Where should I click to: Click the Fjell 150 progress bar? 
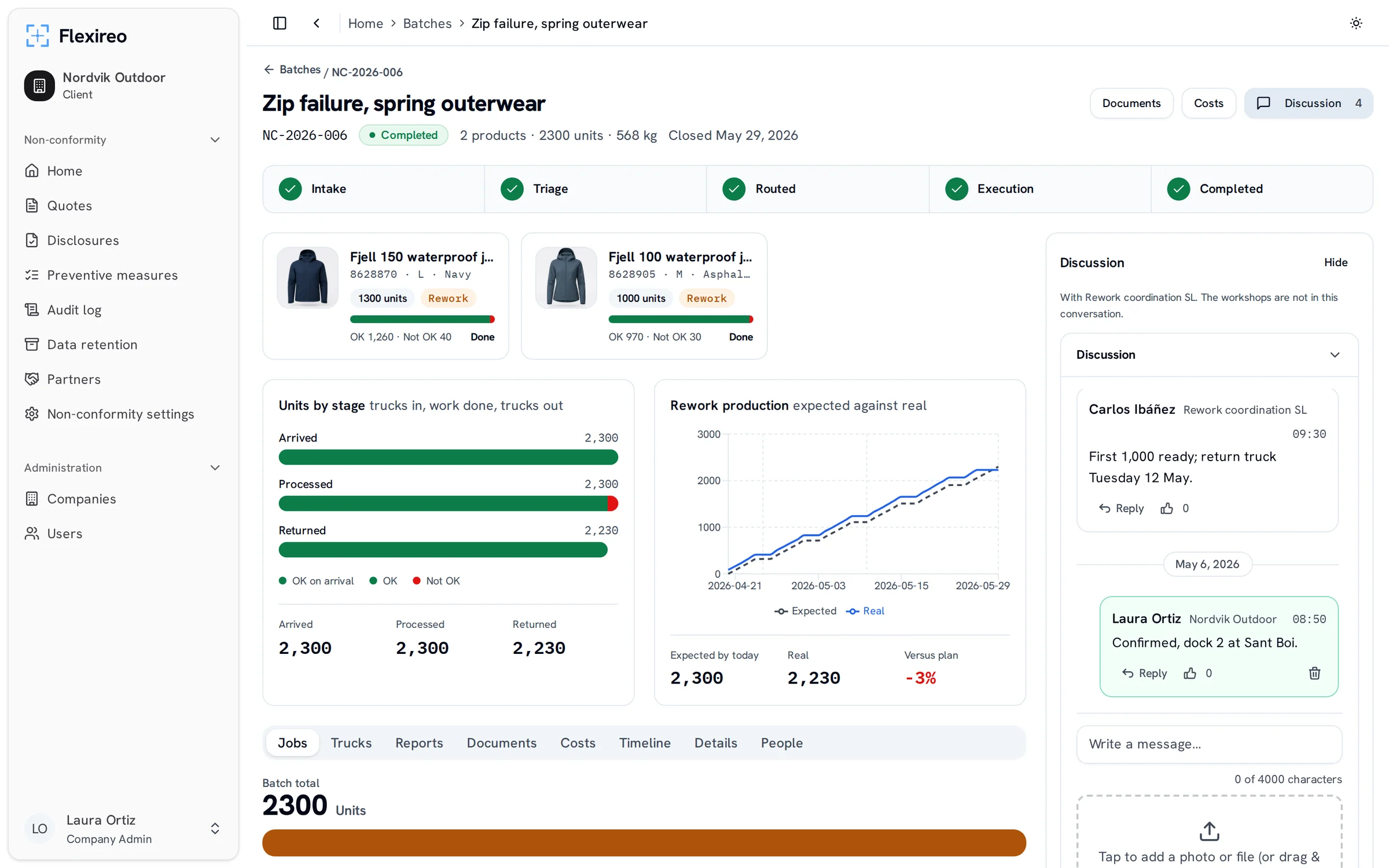click(x=422, y=319)
